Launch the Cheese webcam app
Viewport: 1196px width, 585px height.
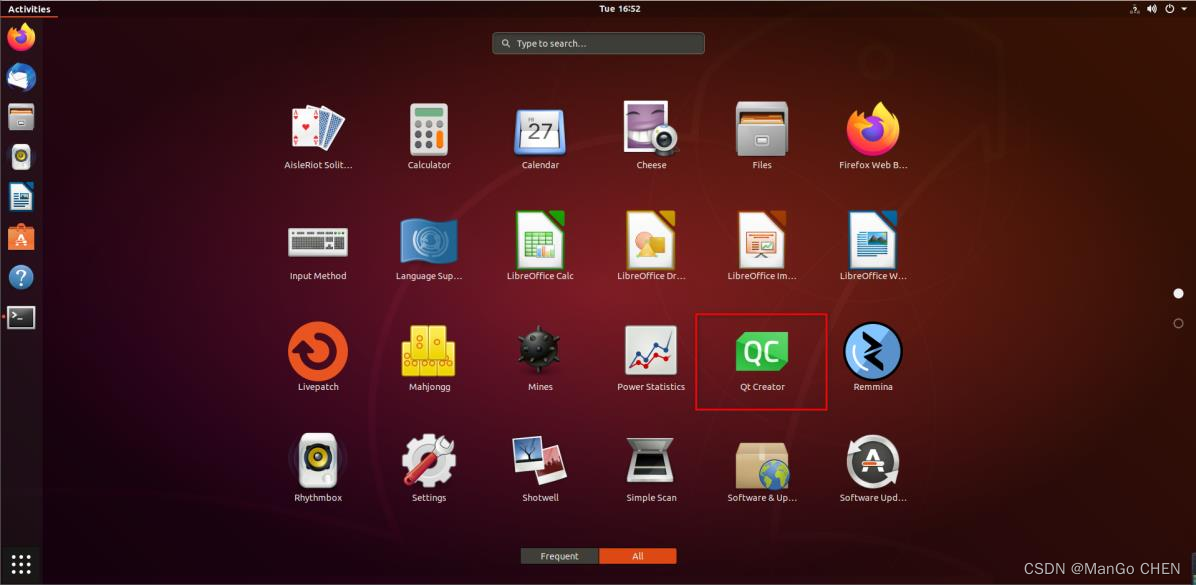click(x=651, y=127)
